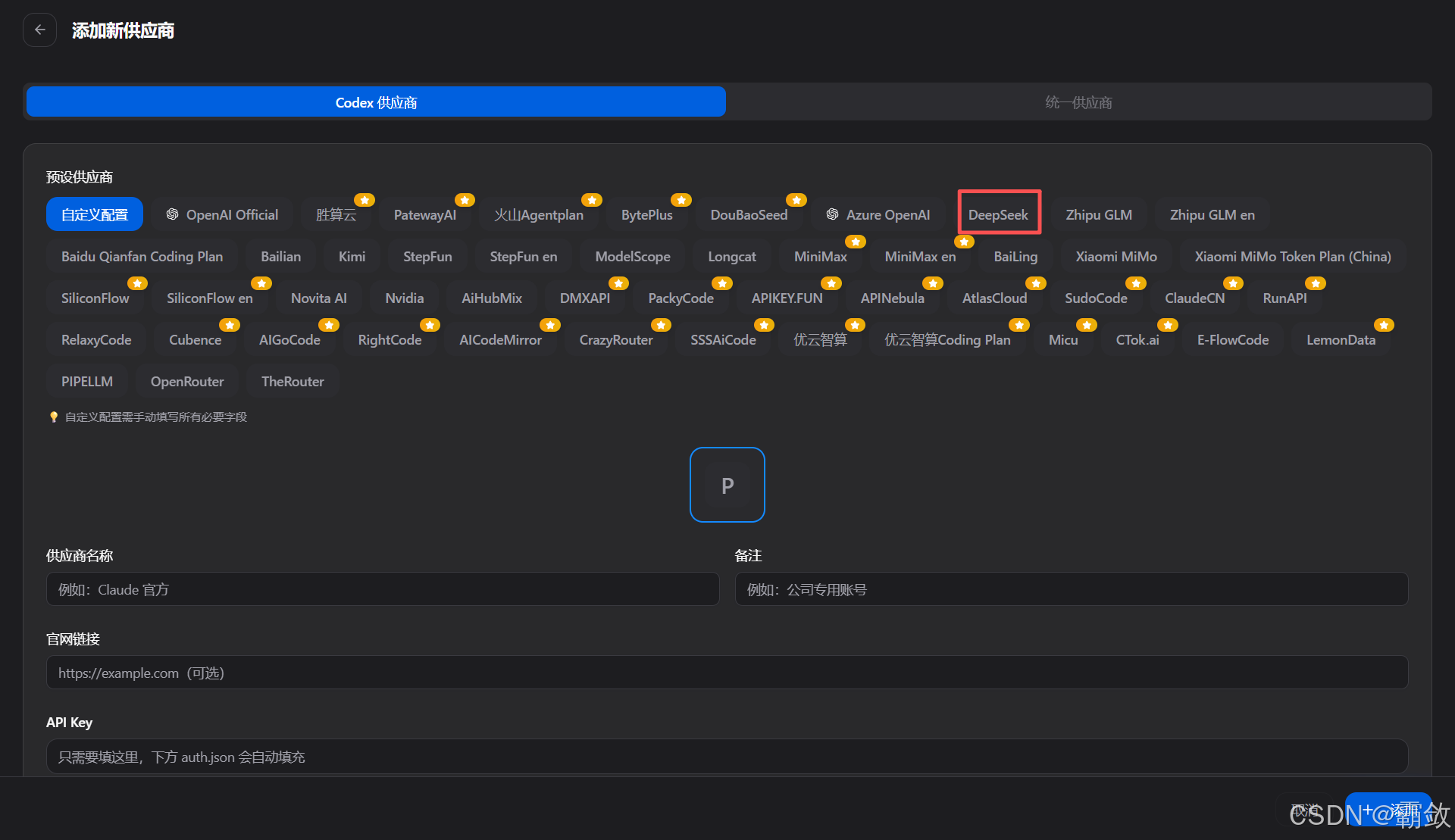Image resolution: width=1455 pixels, height=840 pixels.
Task: Pick the AIGoCode preset
Action: (289, 339)
